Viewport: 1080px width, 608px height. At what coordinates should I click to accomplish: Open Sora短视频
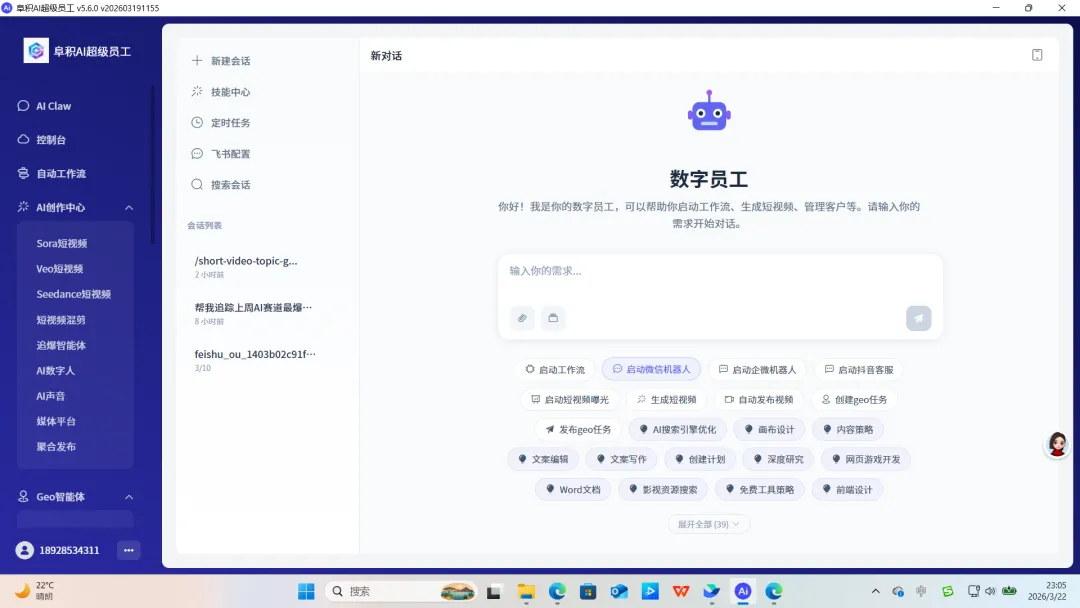62,243
